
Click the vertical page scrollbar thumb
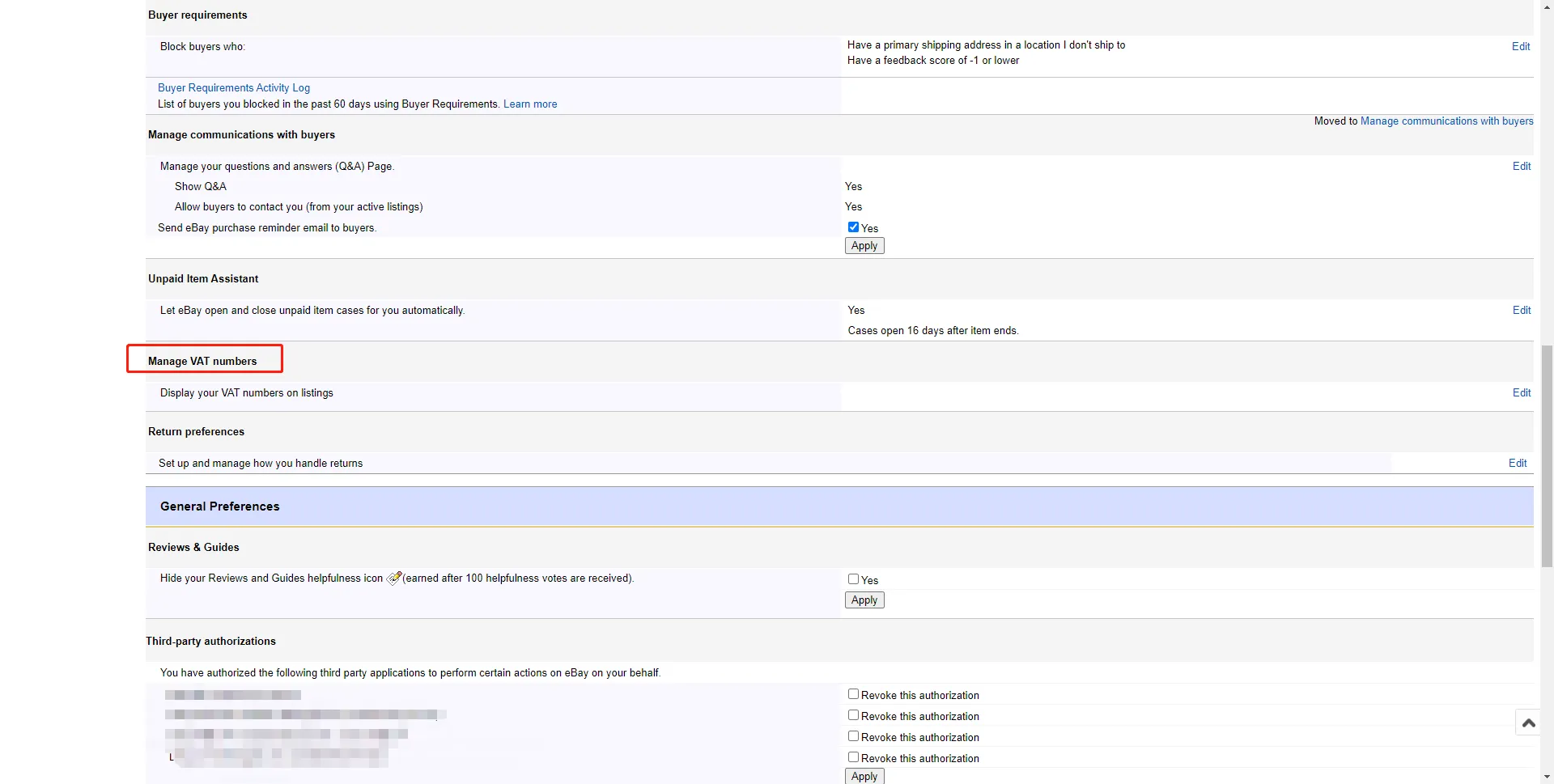pyautogui.click(x=1547, y=453)
